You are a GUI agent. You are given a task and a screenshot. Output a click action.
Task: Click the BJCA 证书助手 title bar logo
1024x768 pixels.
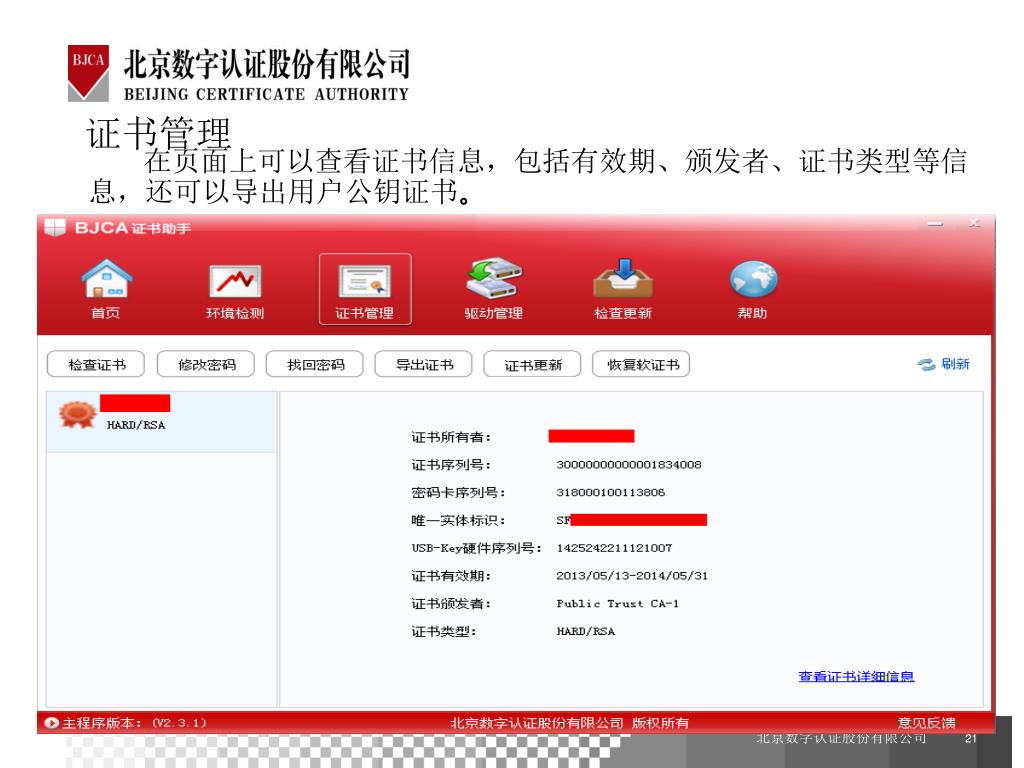pyautogui.click(x=55, y=227)
